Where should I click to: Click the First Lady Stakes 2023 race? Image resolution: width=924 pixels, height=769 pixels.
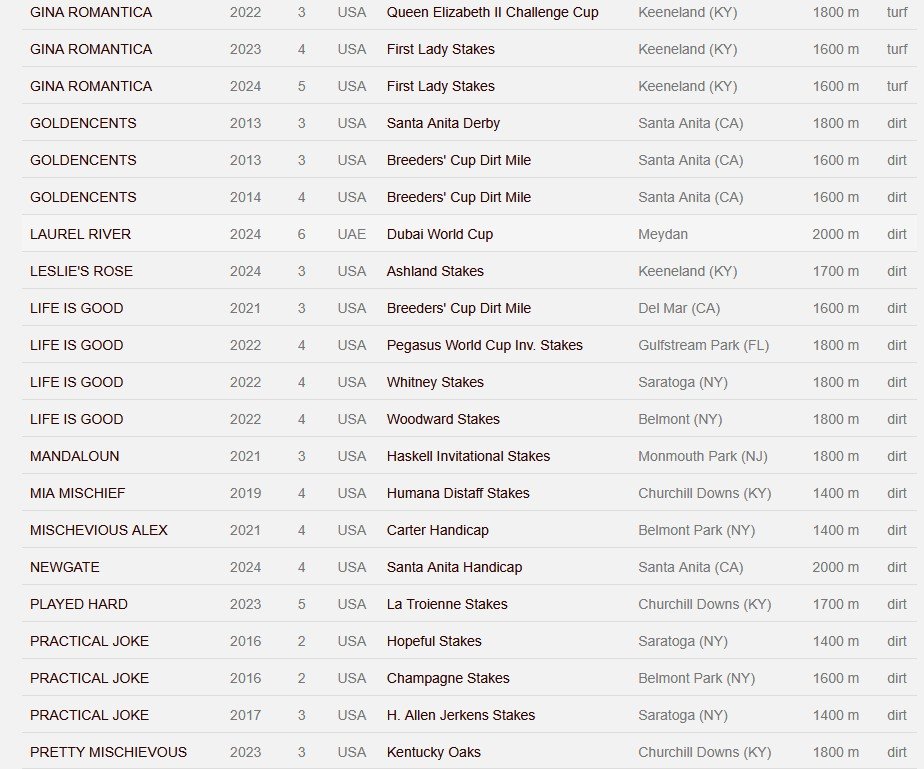[440, 49]
